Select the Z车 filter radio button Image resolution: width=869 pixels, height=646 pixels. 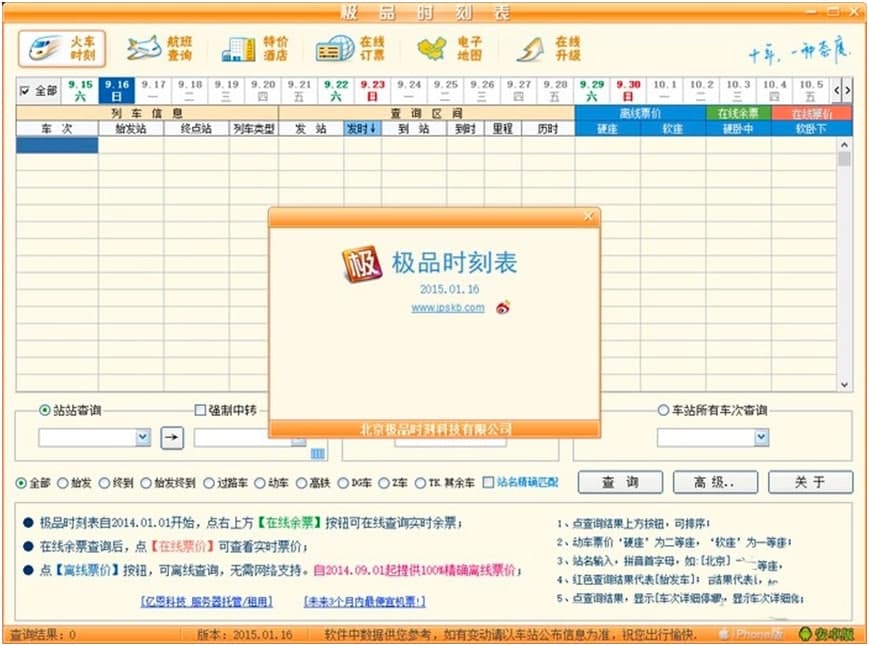click(384, 483)
